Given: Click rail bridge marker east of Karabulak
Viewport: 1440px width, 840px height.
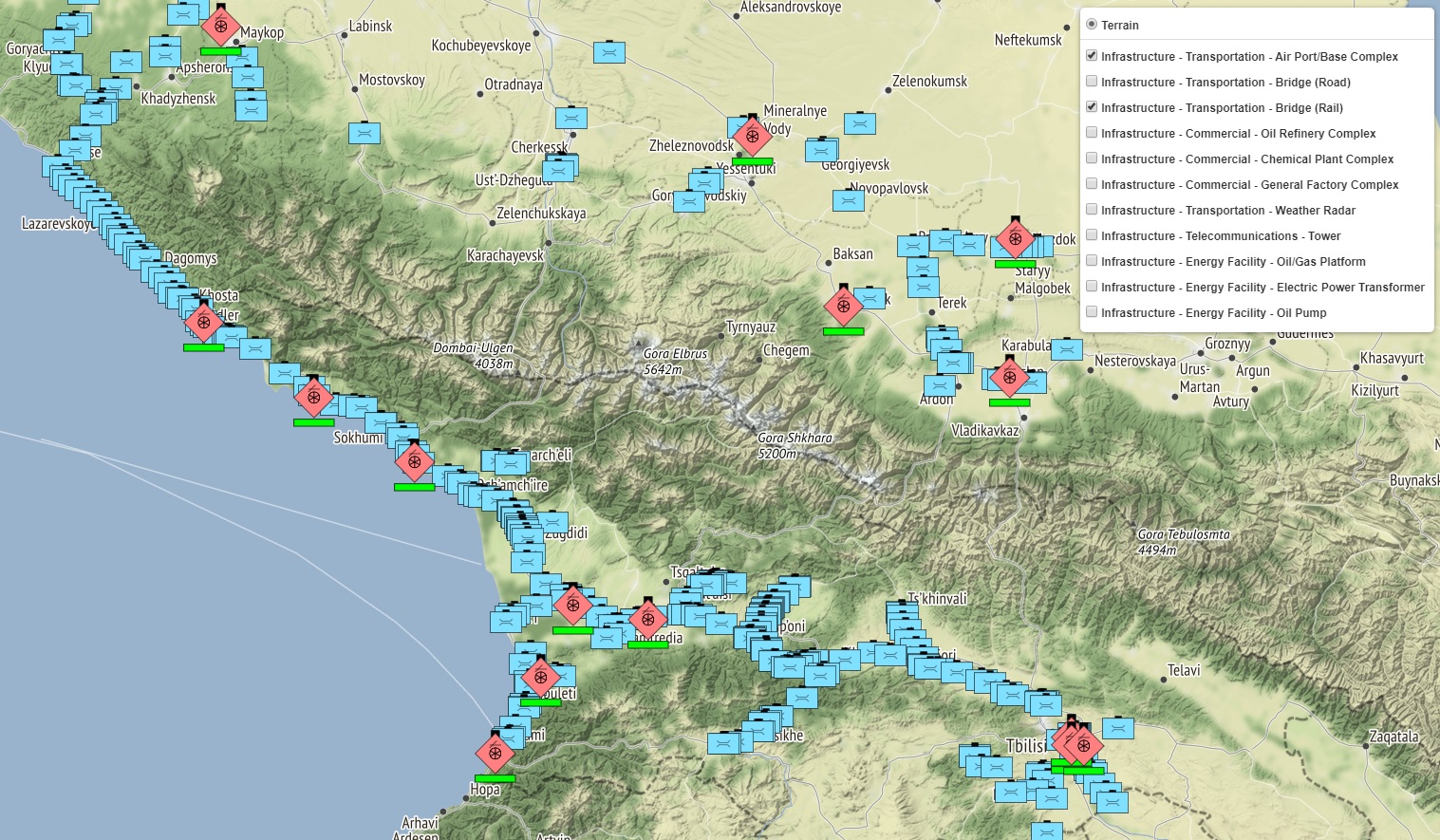Looking at the screenshot, I should (x=1066, y=349).
